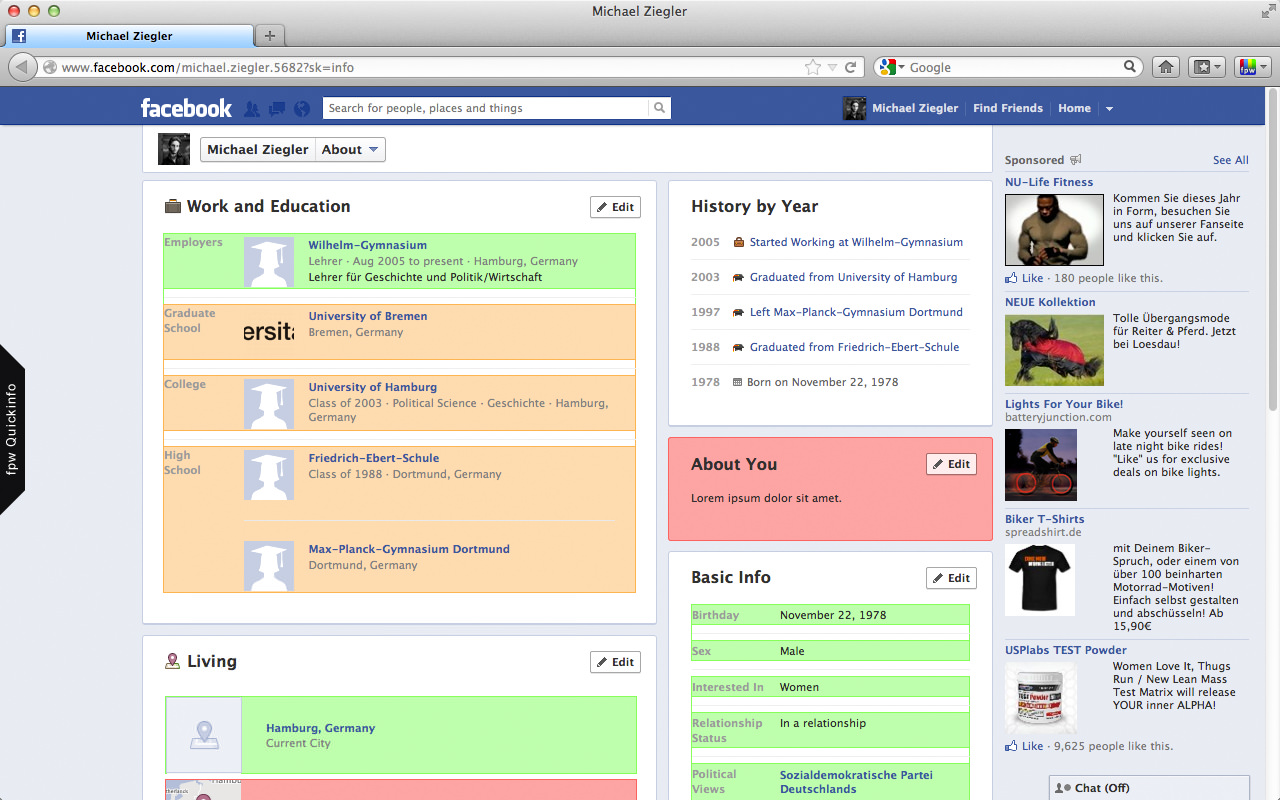This screenshot has height=800, width=1280.
Task: Open the Hamburg, Germany current city link
Action: tap(320, 728)
